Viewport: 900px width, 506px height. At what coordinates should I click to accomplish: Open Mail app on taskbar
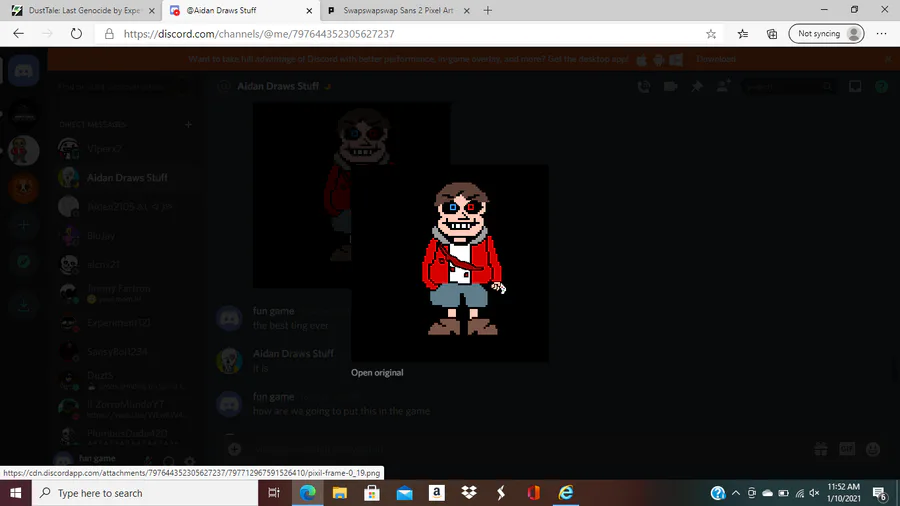click(405, 493)
